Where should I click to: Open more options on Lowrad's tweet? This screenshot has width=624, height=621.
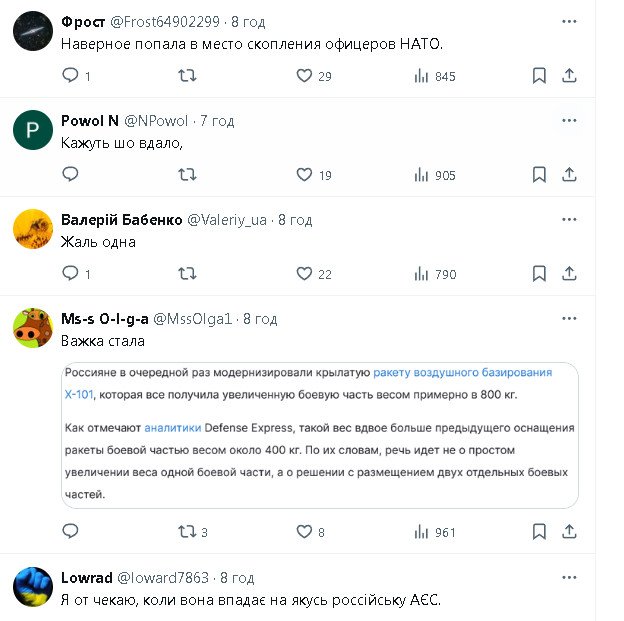pos(569,578)
